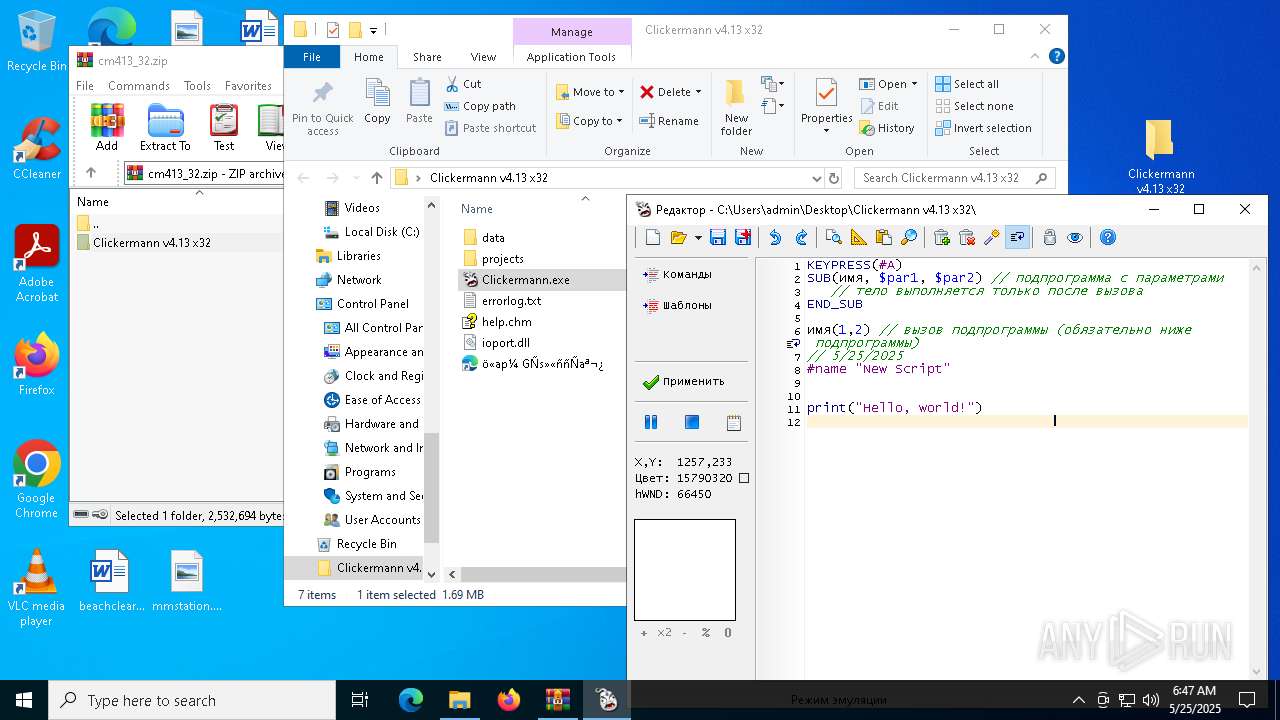Click the magic wand toolbar icon
The height and width of the screenshot is (720, 1280).
pyautogui.click(x=991, y=238)
